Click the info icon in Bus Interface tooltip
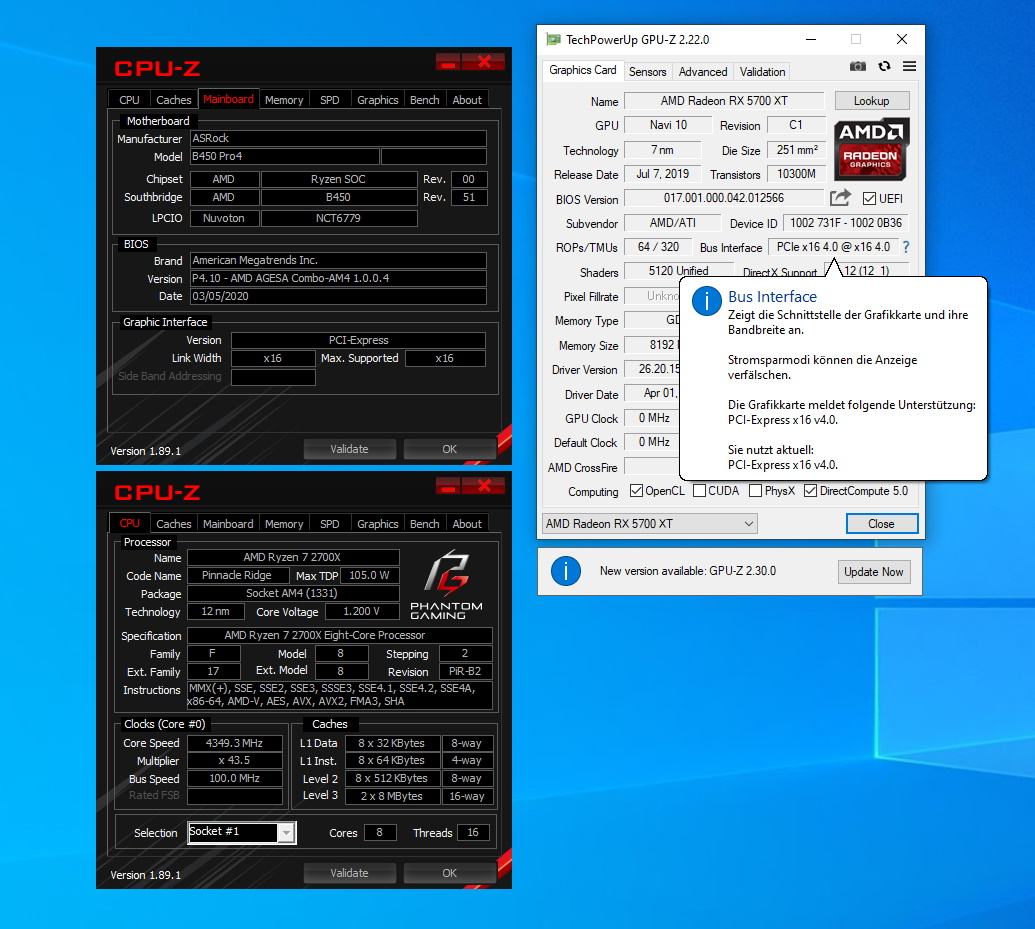This screenshot has width=1035, height=929. [x=706, y=302]
